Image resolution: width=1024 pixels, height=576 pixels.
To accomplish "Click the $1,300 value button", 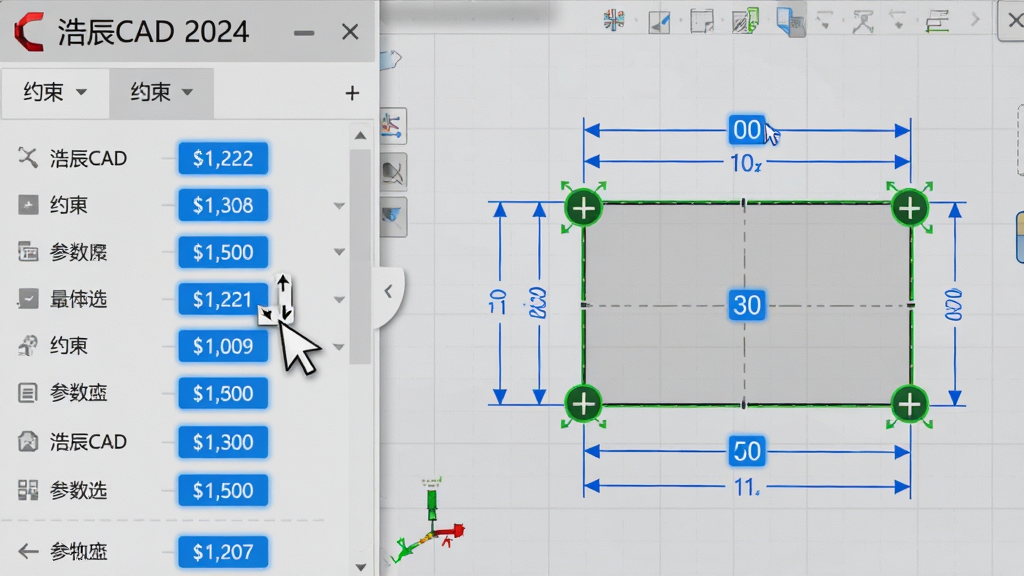I will point(223,442).
